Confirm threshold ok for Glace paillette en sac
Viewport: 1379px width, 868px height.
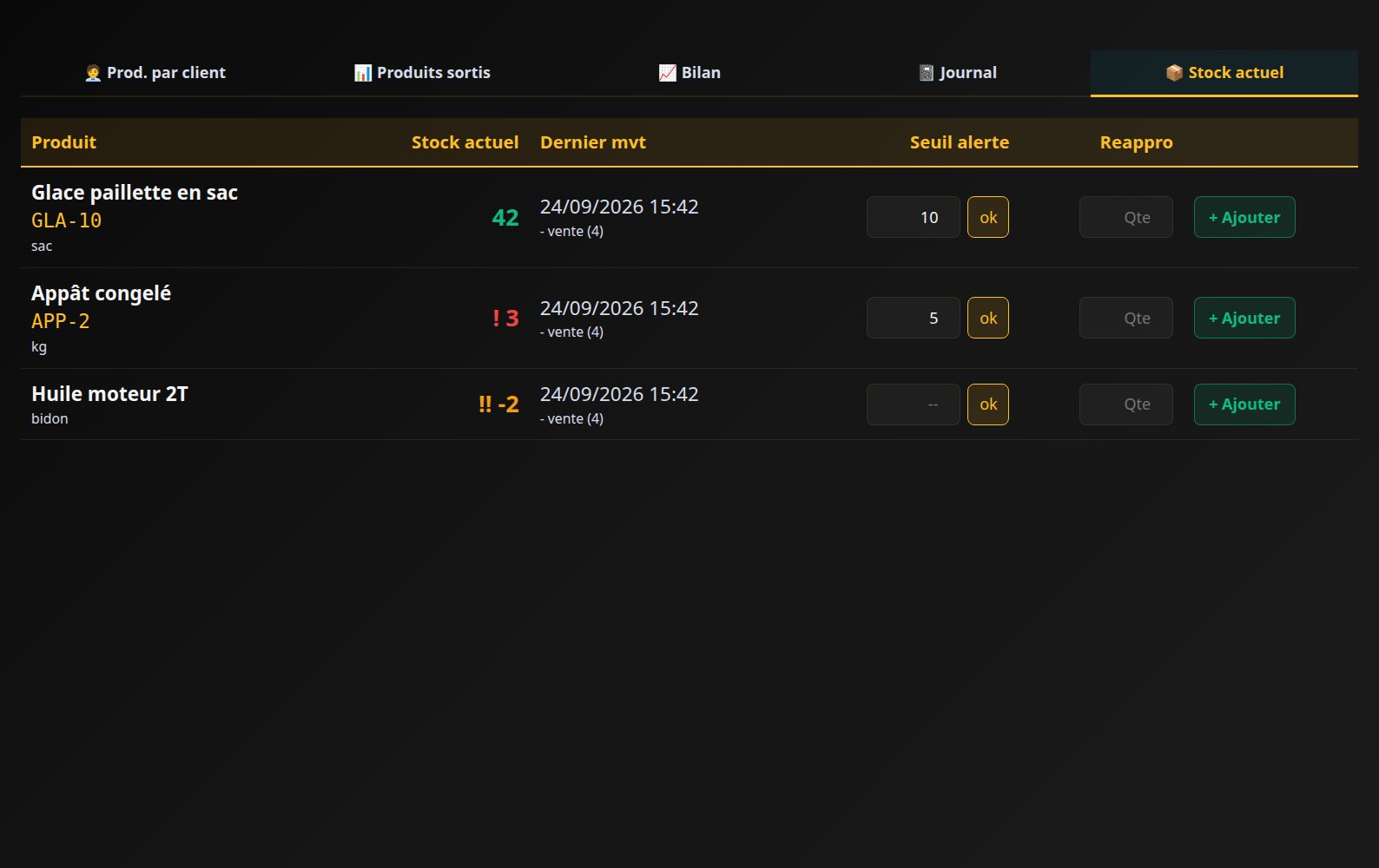[988, 217]
